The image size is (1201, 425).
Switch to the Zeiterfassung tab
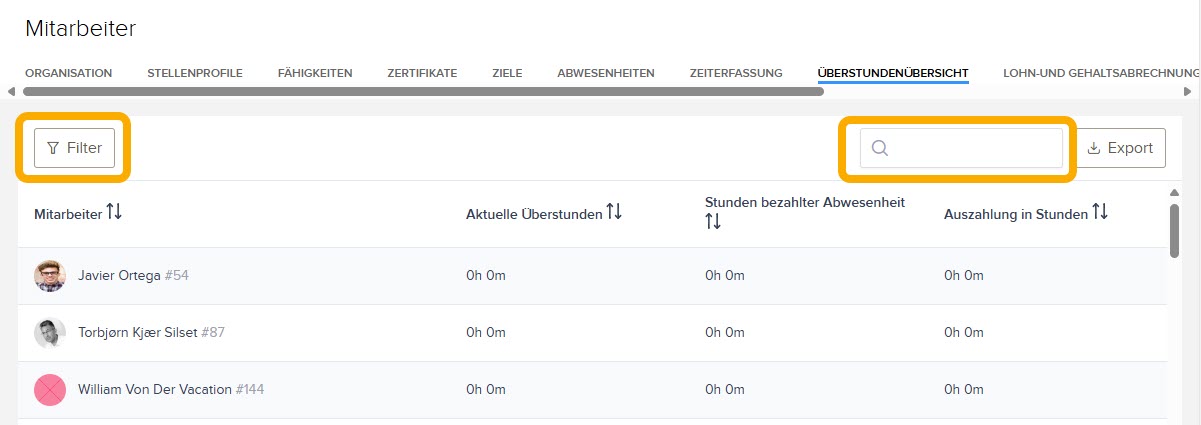[x=736, y=73]
